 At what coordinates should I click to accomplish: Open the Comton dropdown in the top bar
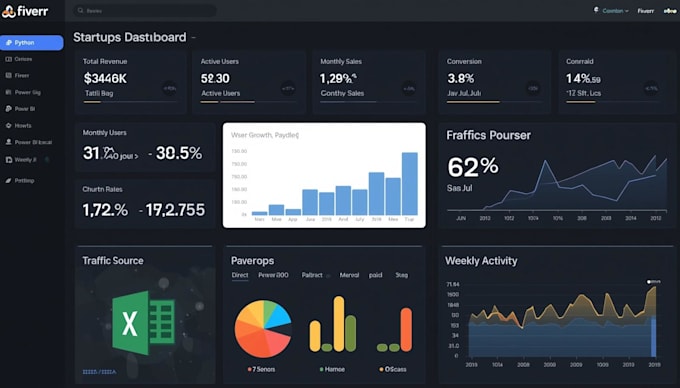[615, 11]
